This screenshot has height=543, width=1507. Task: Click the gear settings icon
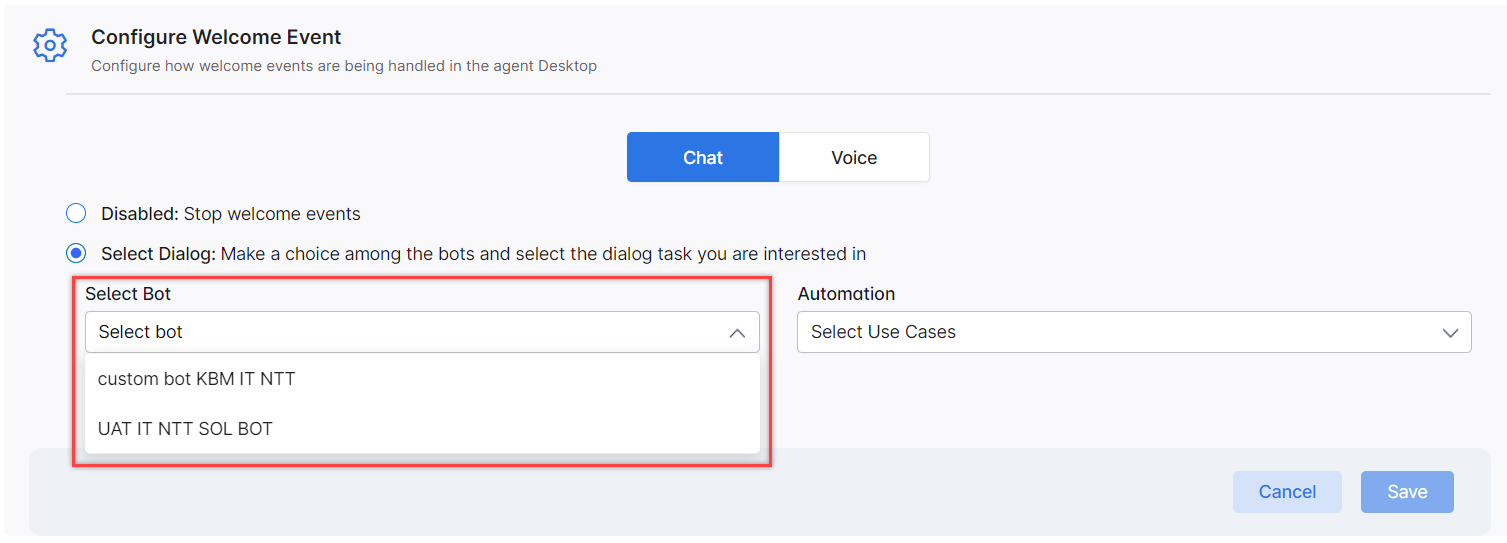[50, 46]
